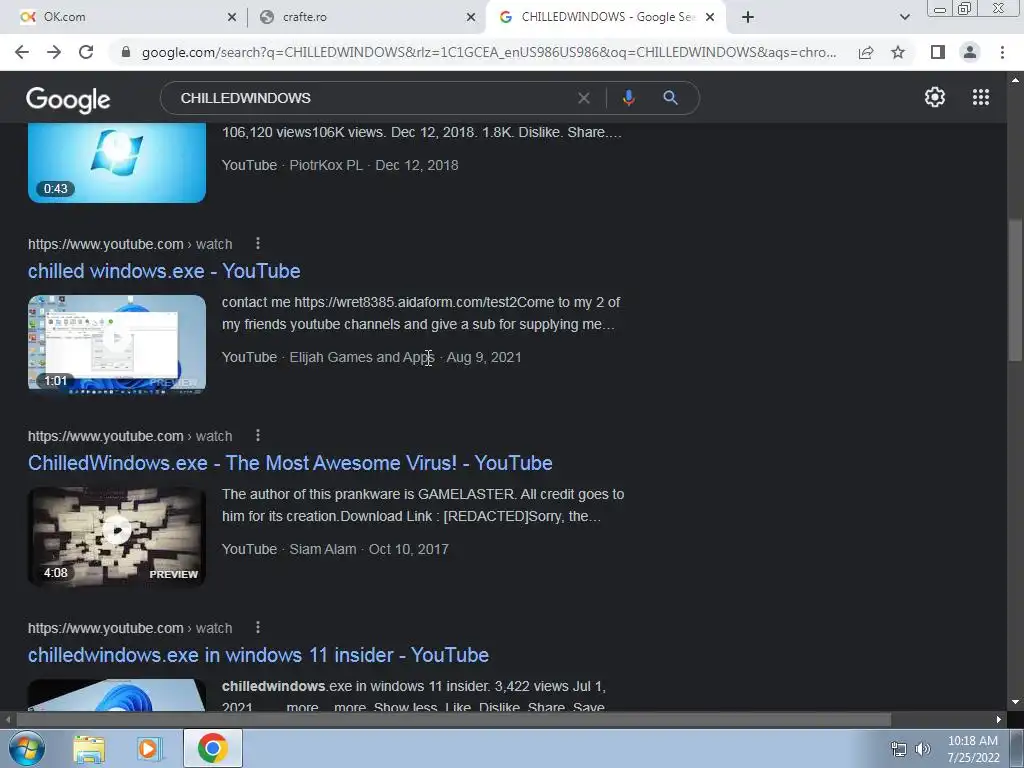This screenshot has height=768, width=1024.
Task: Switch to the crafte.ro tab
Action: pyautogui.click(x=366, y=18)
